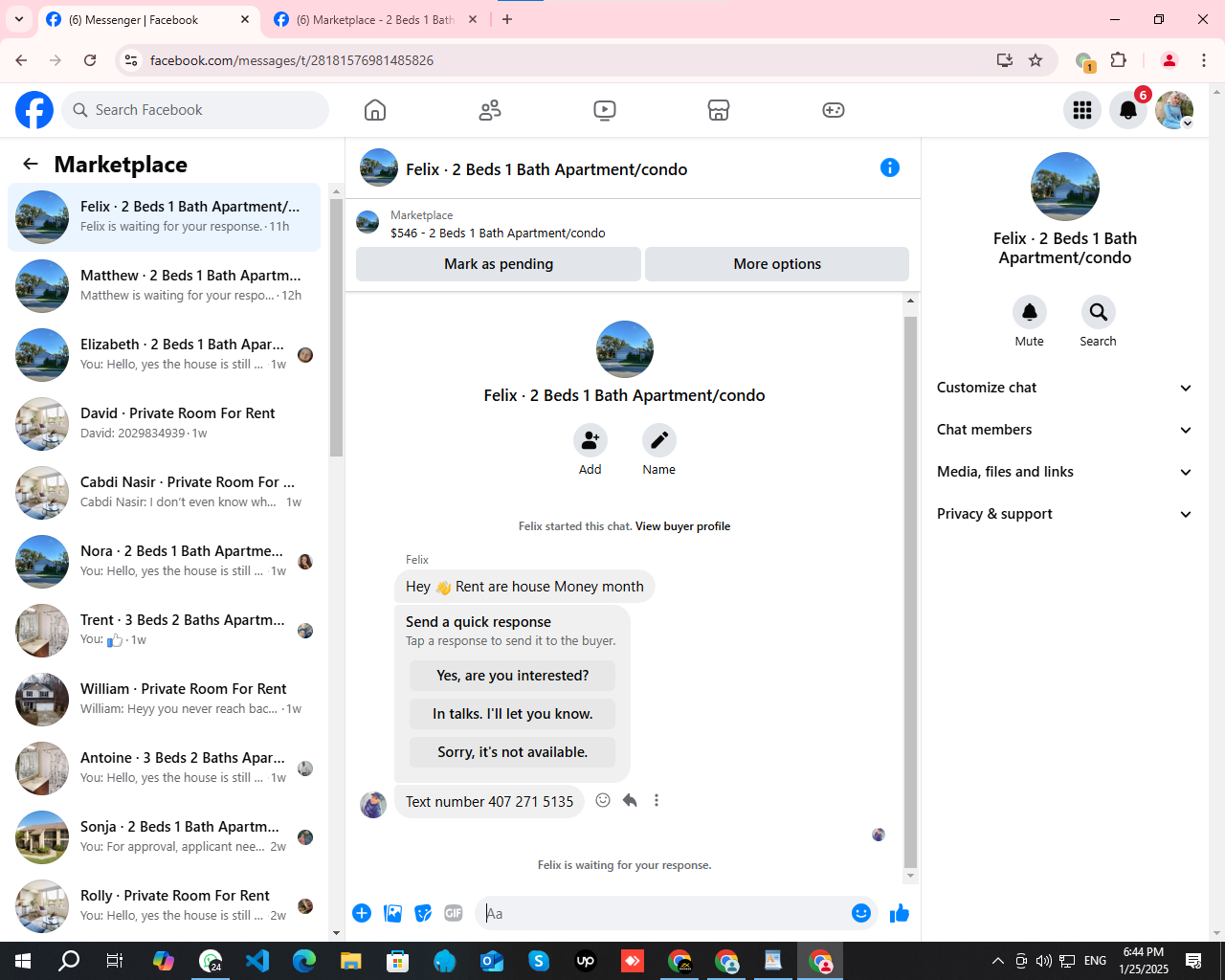Select the Messenger | Facebook browser tab
Screen dimensions: 1225x980
click(148, 19)
